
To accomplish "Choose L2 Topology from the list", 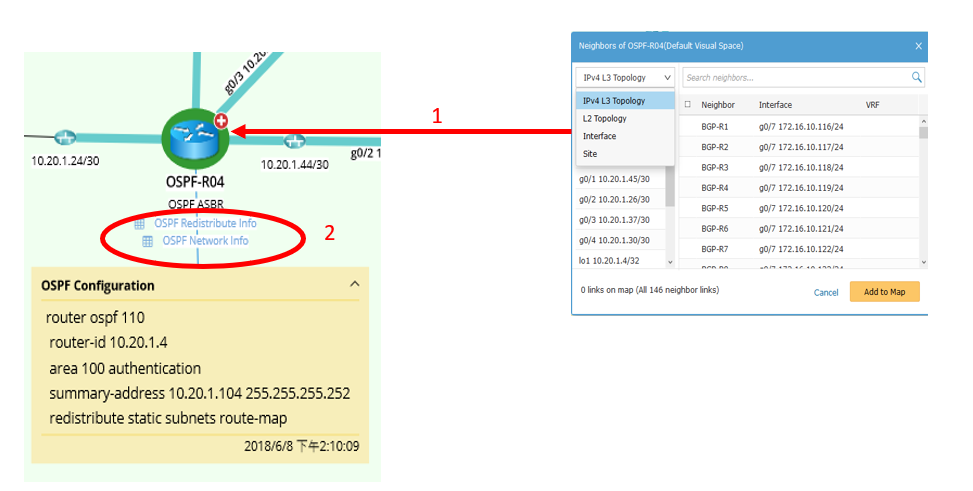I will (x=625, y=118).
